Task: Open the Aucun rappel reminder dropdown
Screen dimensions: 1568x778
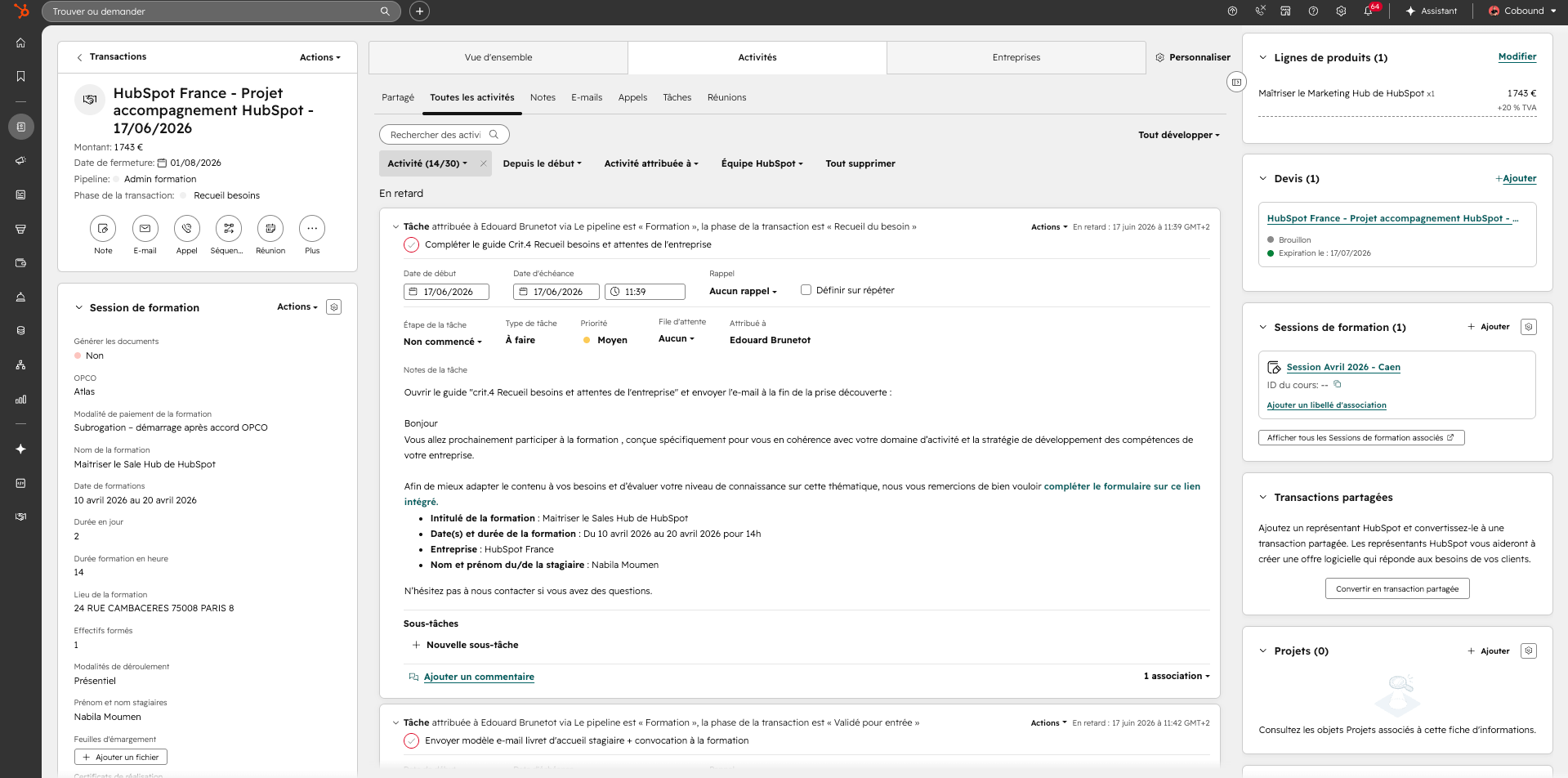Action: [x=743, y=291]
